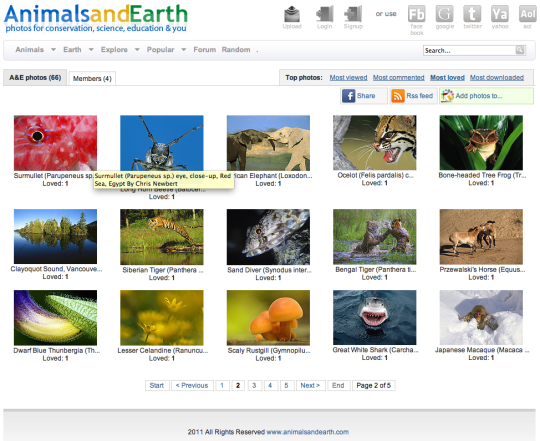Click into the Search field
This screenshot has height=441, width=540.
point(469,50)
